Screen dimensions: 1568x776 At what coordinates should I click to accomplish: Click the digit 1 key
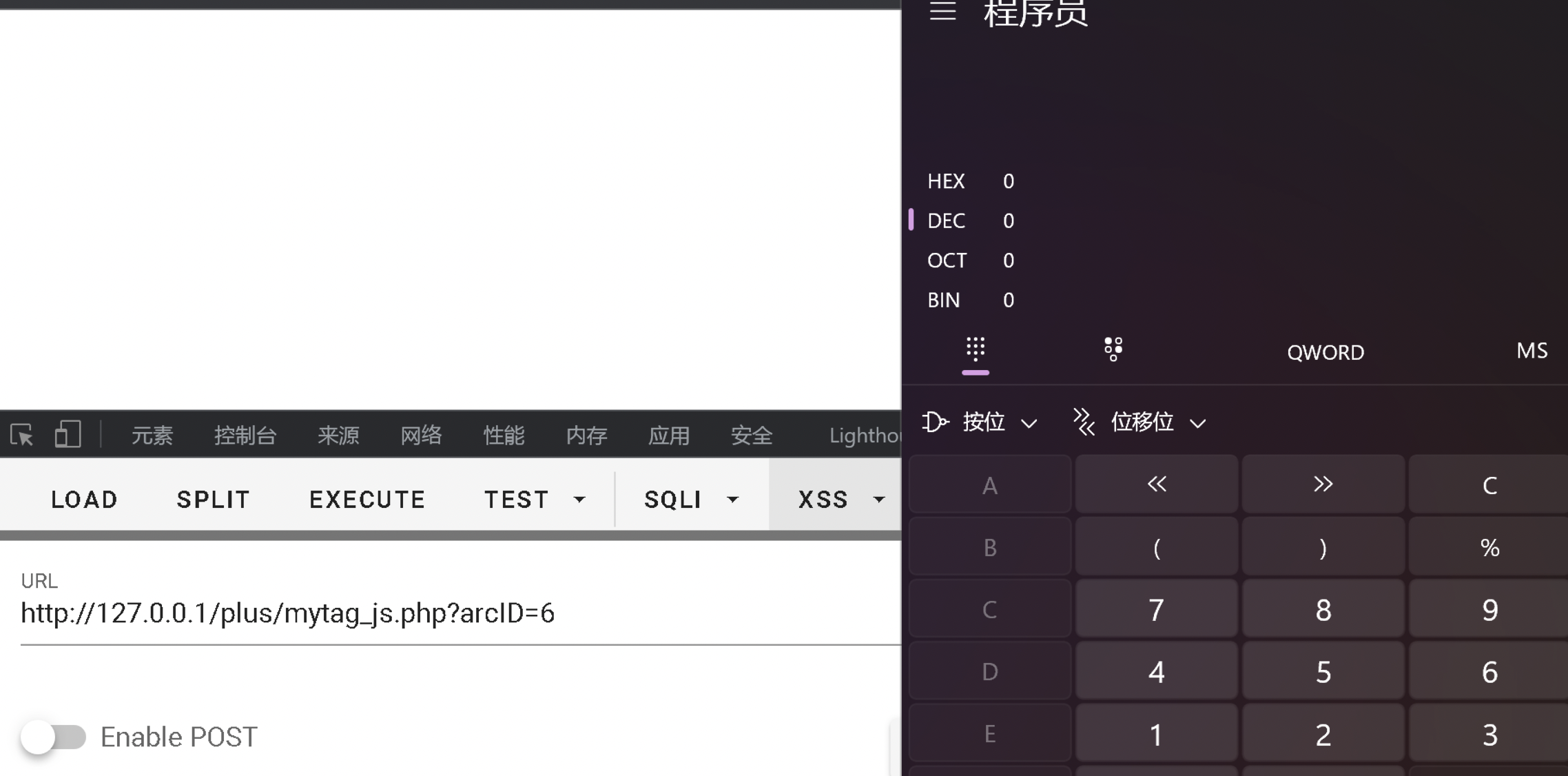point(1157,734)
